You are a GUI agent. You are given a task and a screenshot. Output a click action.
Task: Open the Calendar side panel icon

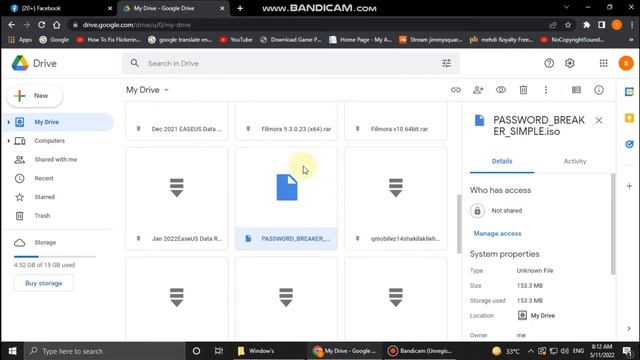pyautogui.click(x=629, y=92)
